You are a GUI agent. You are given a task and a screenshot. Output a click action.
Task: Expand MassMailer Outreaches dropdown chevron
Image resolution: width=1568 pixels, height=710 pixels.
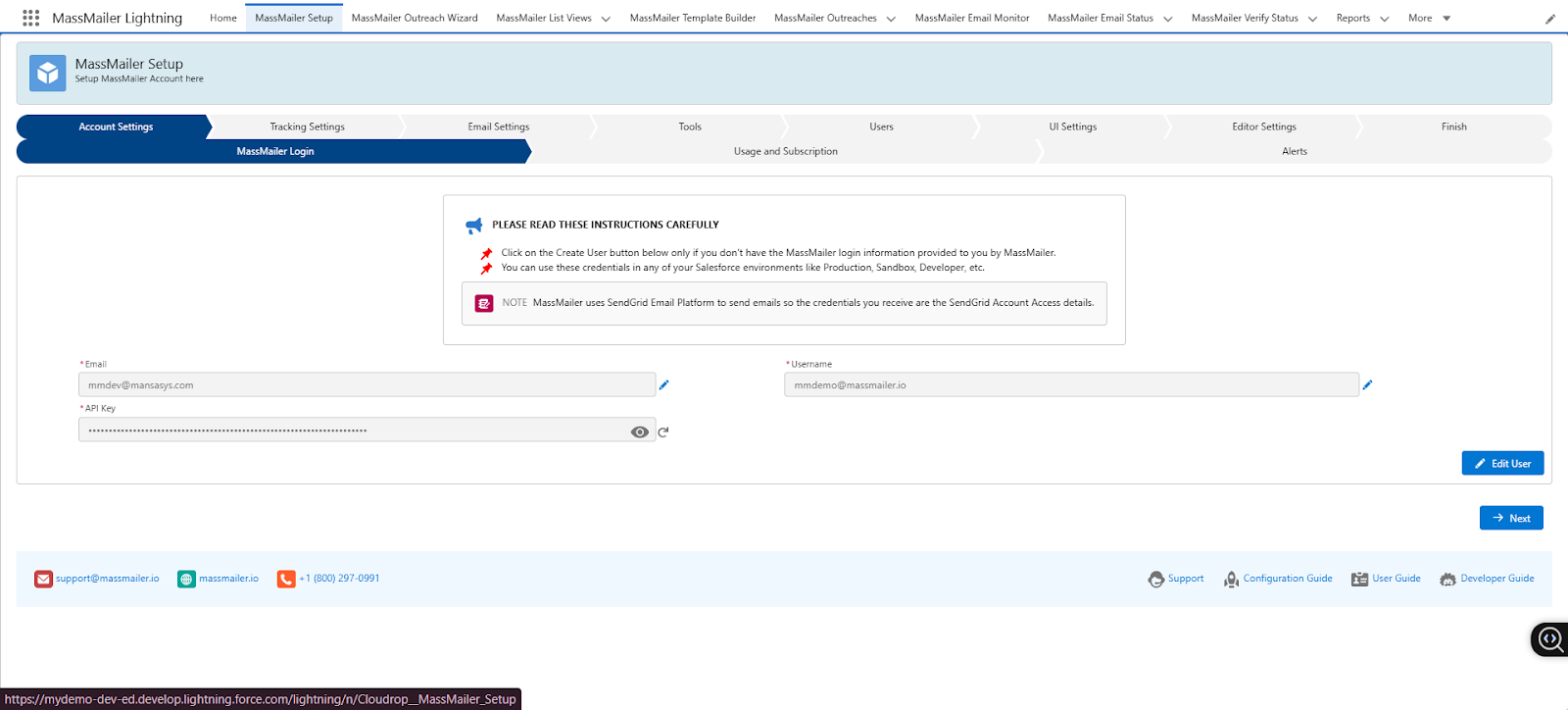coord(891,19)
